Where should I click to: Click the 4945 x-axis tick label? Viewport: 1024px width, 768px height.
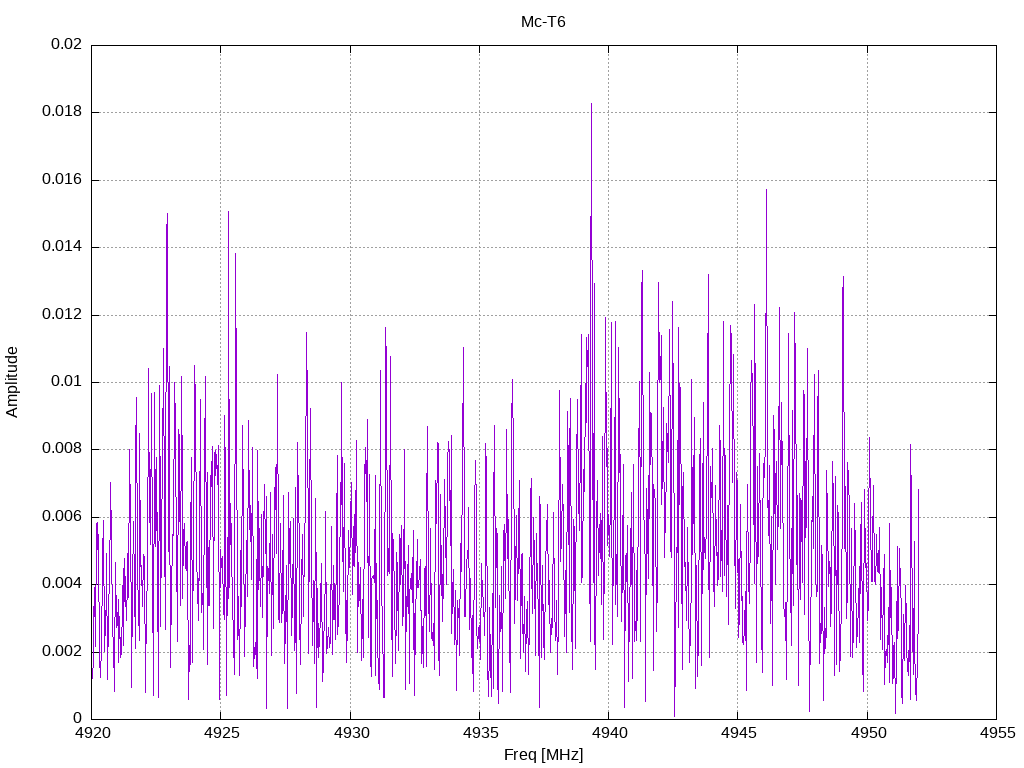[x=739, y=733]
